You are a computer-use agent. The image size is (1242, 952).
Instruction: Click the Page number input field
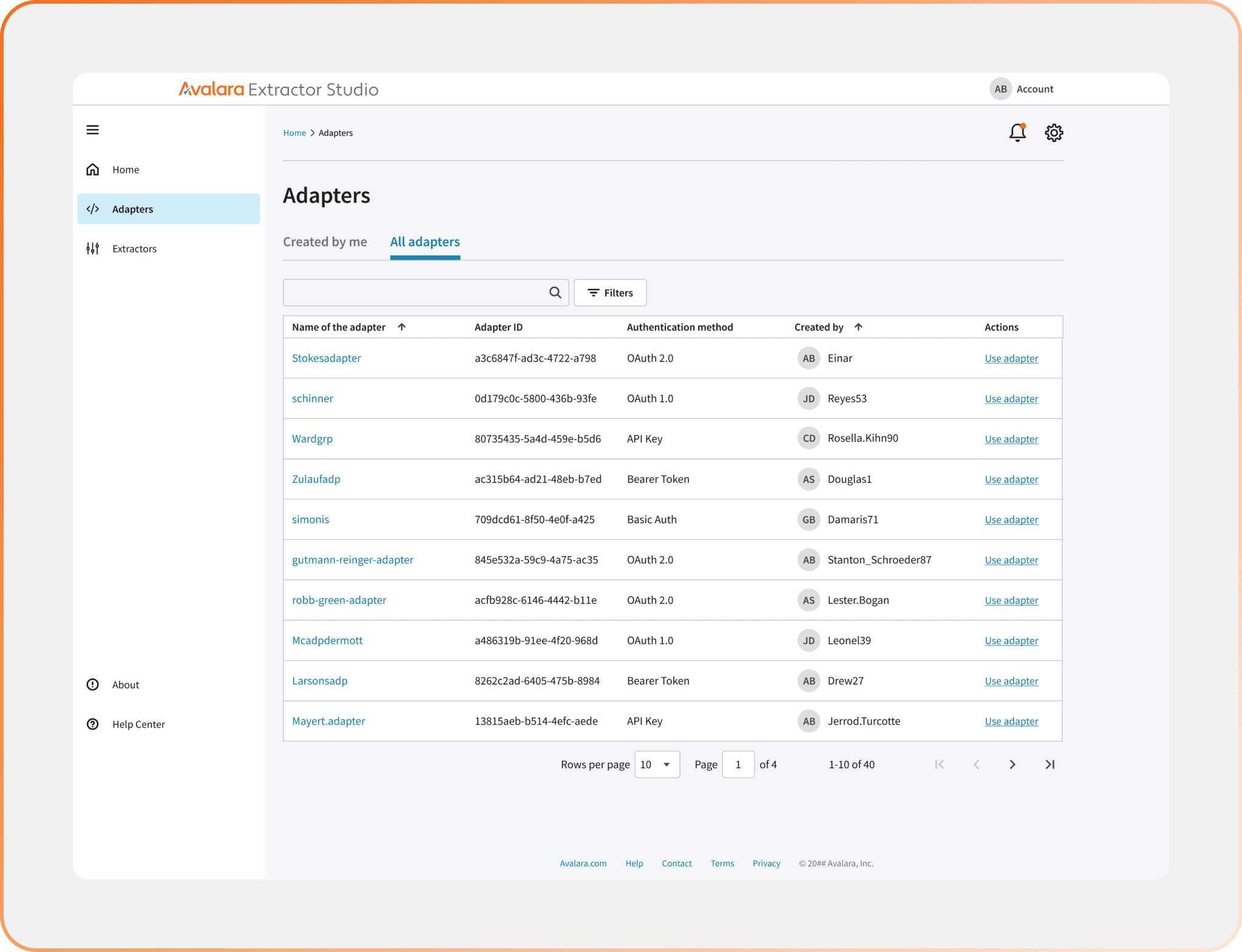[738, 765]
